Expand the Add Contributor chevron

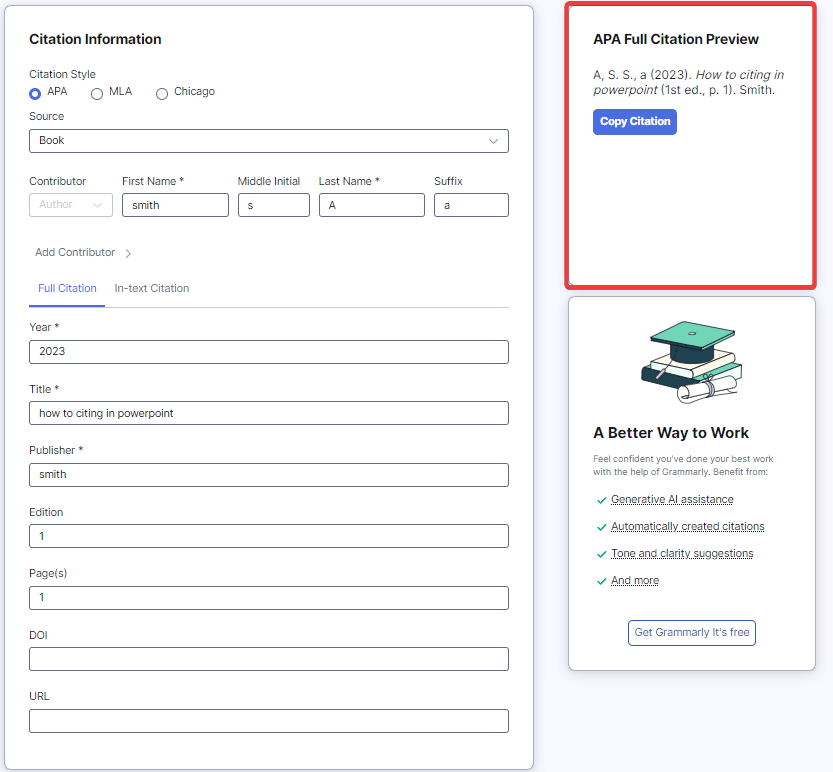pyautogui.click(x=128, y=253)
